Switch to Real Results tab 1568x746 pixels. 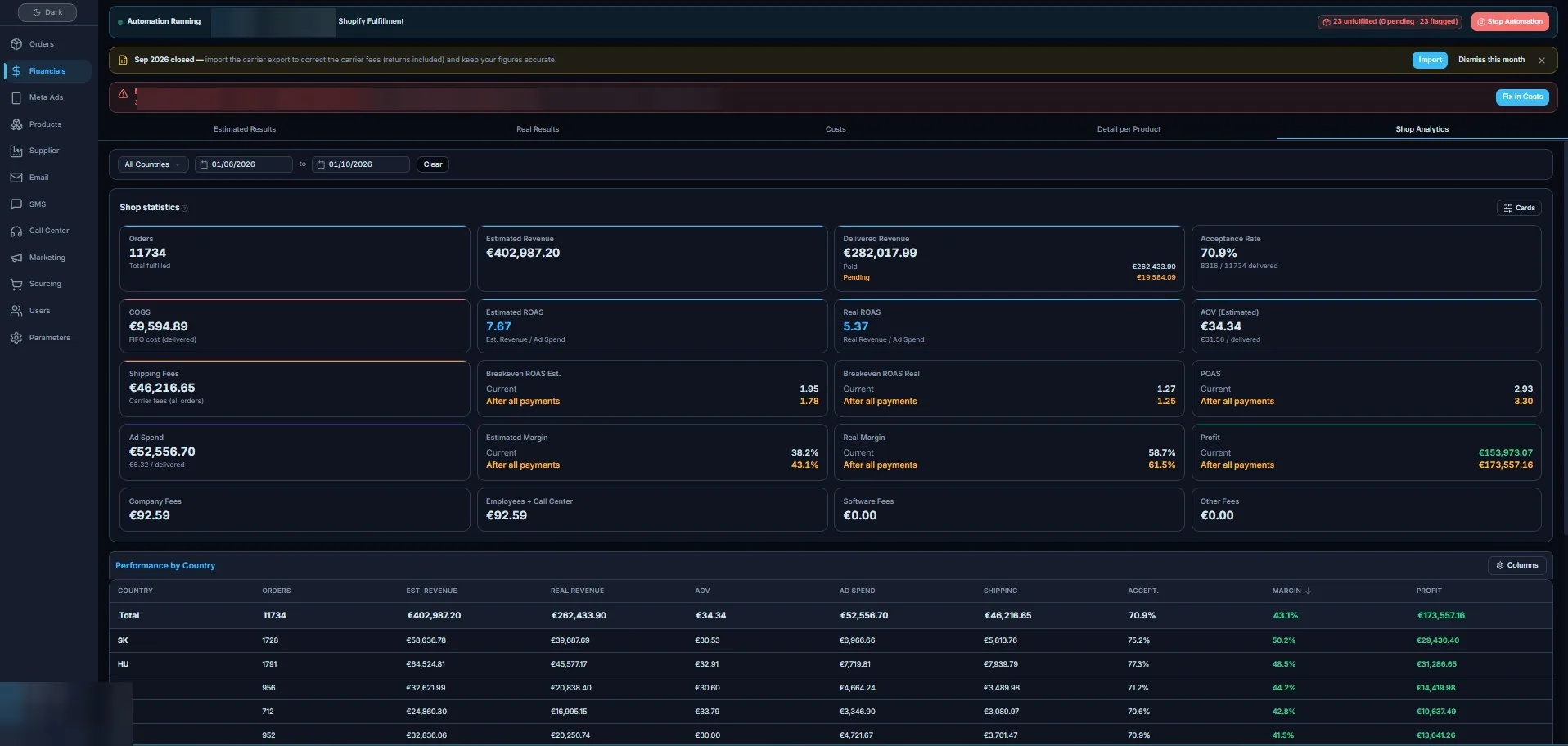[x=538, y=129]
